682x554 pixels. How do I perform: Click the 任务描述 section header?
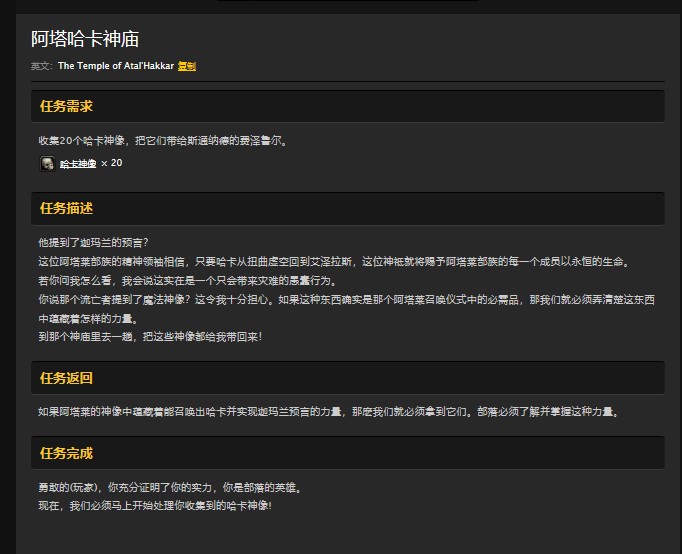pos(66,208)
